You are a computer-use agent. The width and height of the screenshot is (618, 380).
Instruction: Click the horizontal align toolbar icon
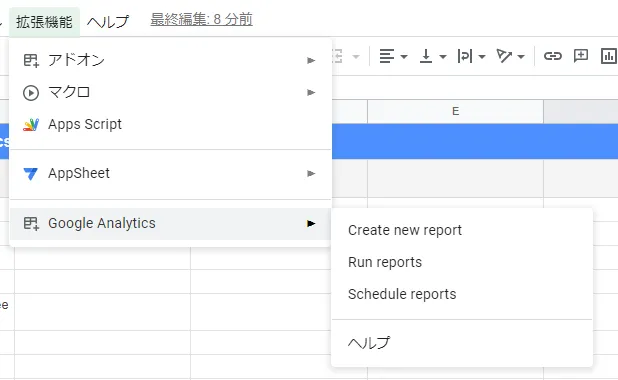(x=387, y=56)
